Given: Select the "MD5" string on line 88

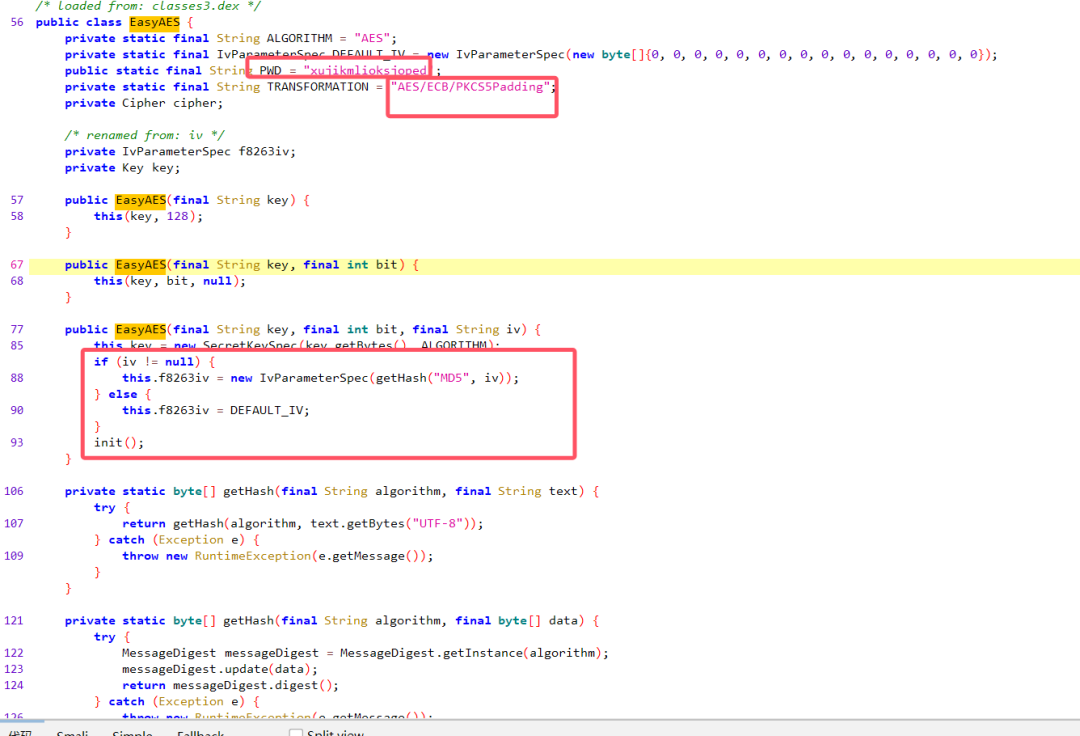Looking at the screenshot, I should pos(451,378).
